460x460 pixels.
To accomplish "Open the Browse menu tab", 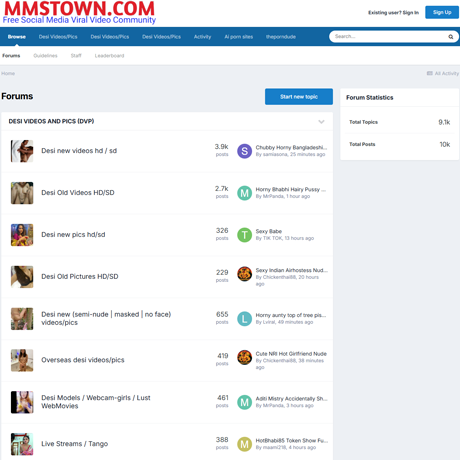I will pos(17,37).
